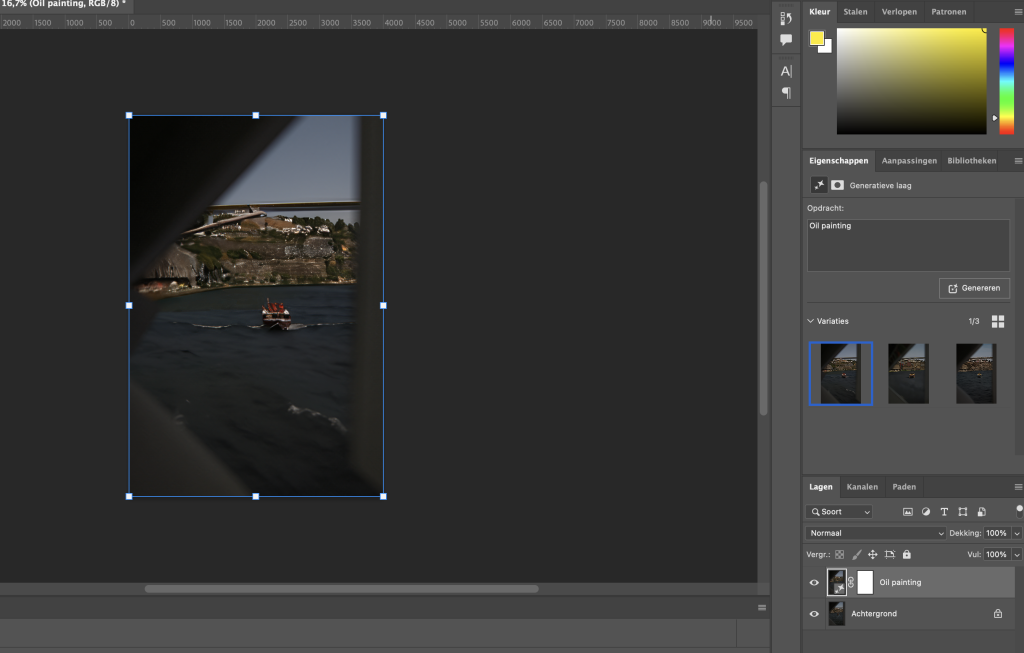Open the Dekking opacity dropdown arrow
Image resolution: width=1024 pixels, height=653 pixels.
coord(1017,534)
